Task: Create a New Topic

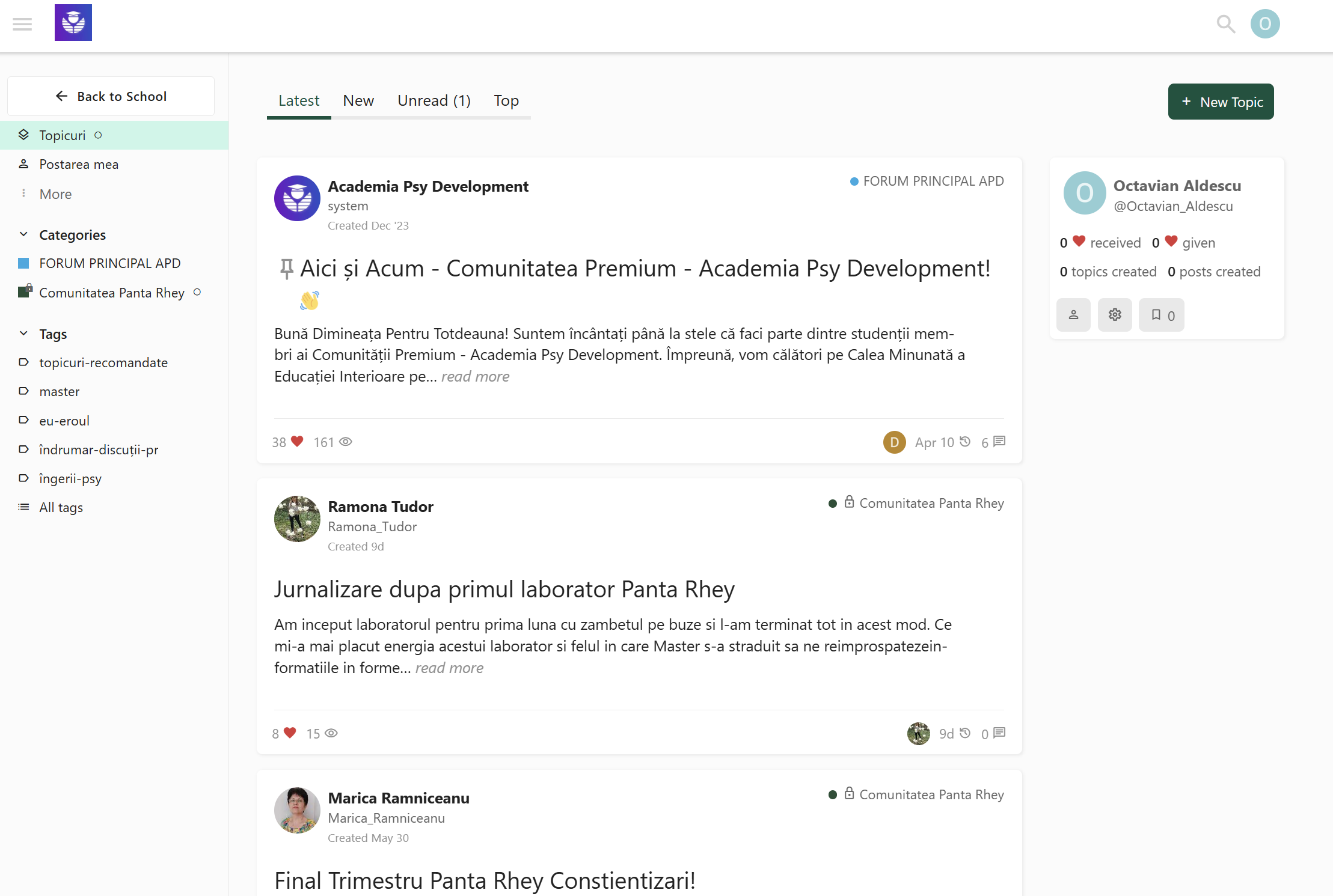Action: click(1221, 102)
